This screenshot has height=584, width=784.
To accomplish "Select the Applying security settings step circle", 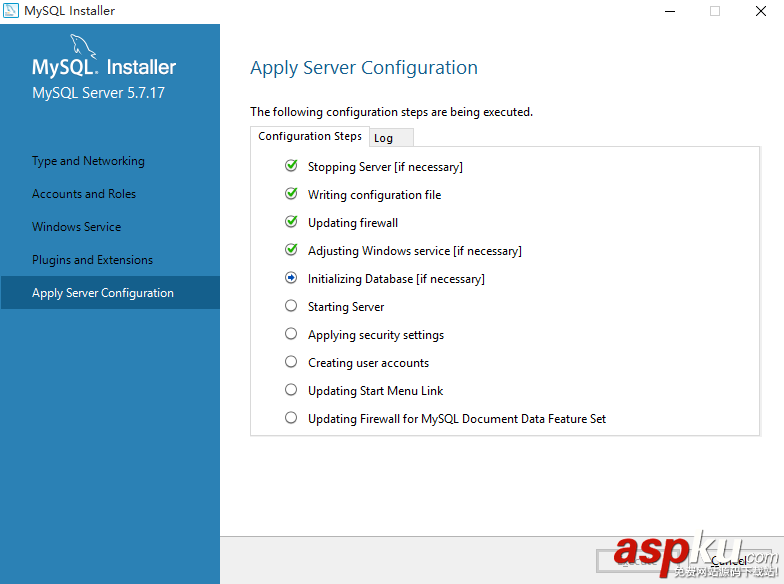I will (291, 334).
